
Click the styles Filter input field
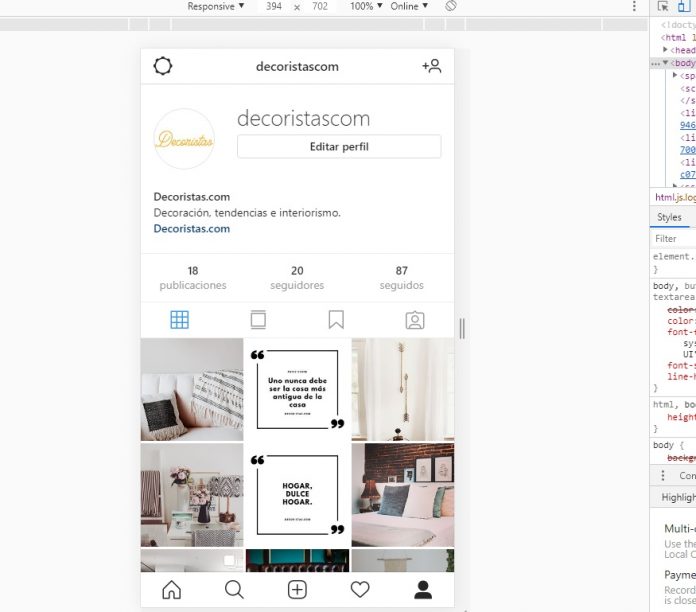[x=674, y=239]
